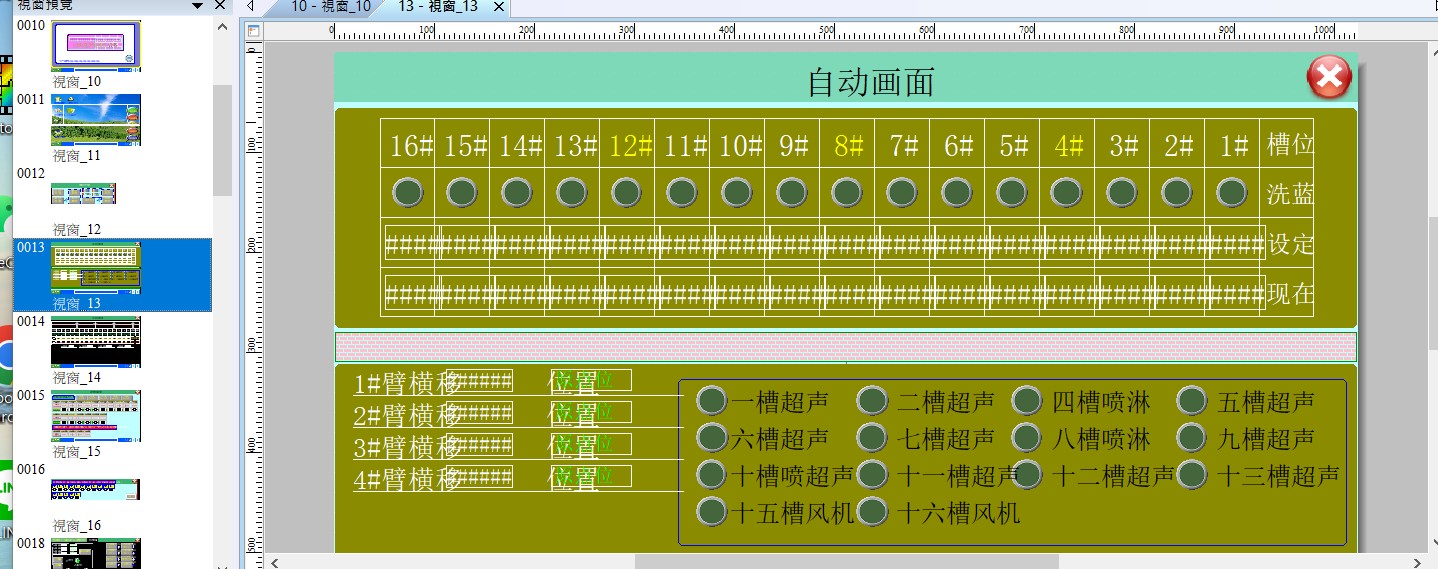
Task: Click the 洗蓝 lamp under slot 8#
Action: click(x=847, y=192)
